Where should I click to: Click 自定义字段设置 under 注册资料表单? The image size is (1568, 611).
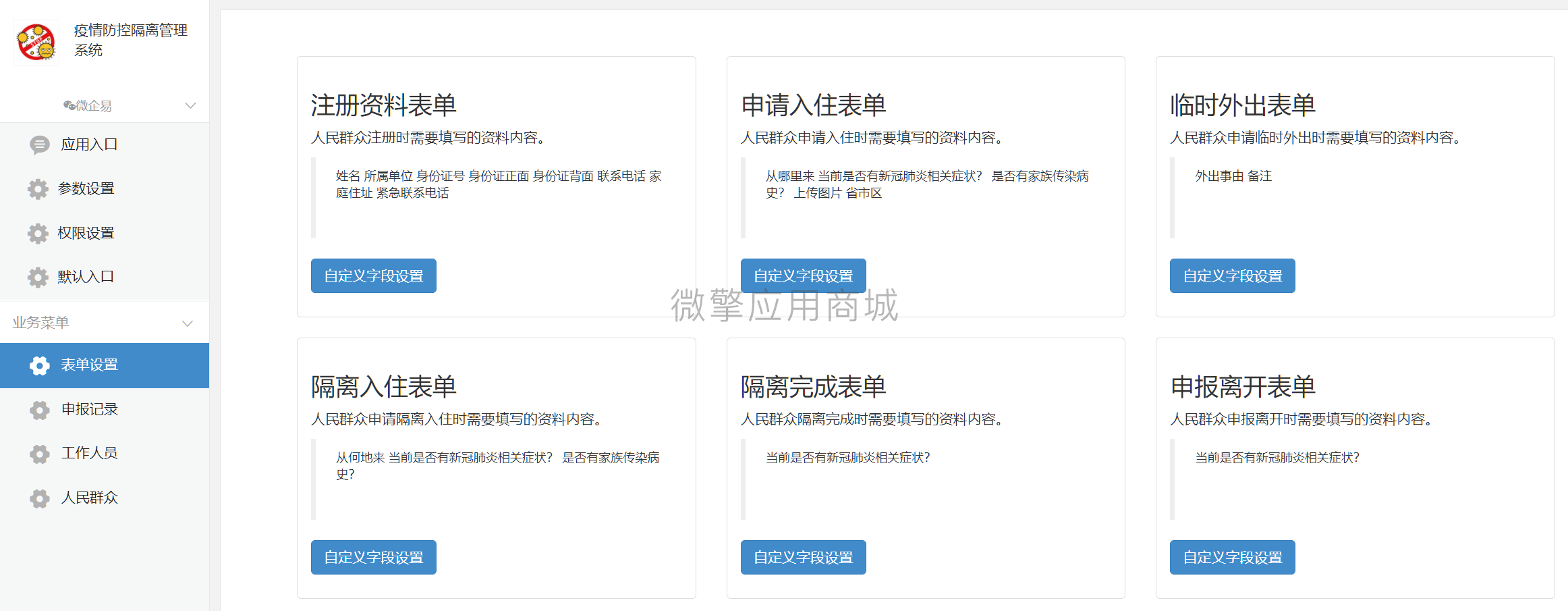click(374, 275)
